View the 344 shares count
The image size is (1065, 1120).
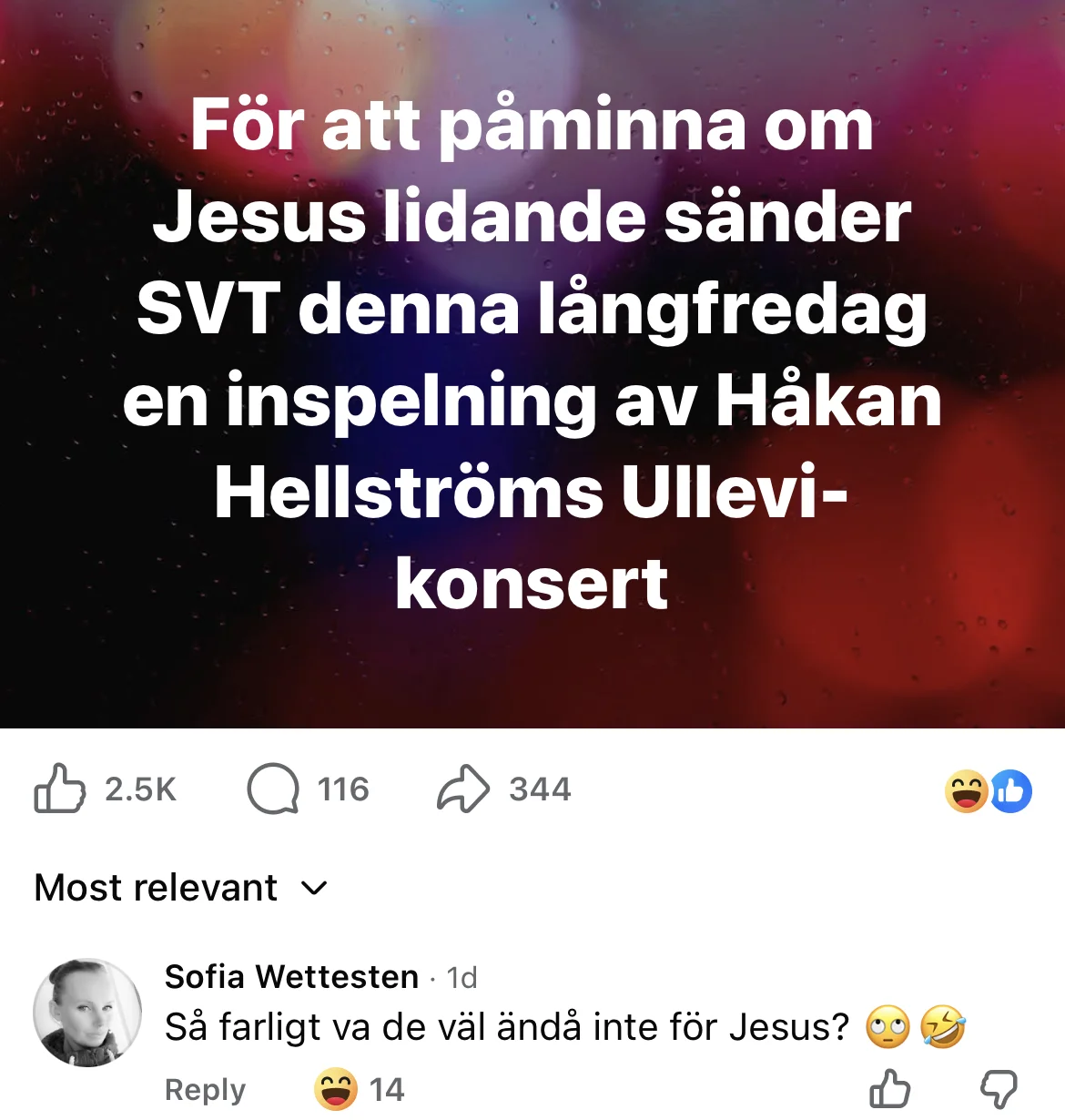[540, 789]
